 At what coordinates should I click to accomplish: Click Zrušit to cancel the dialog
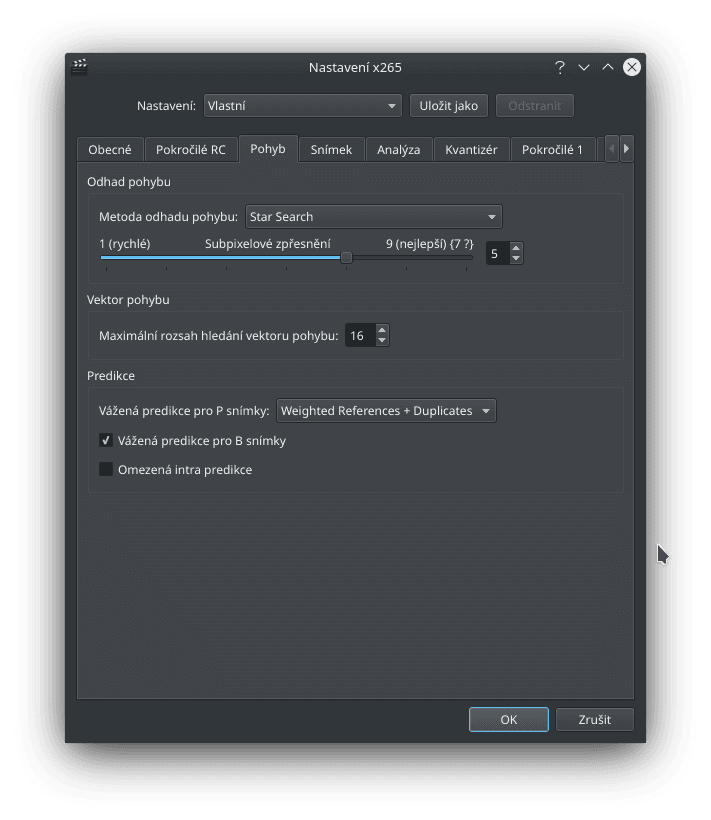click(x=595, y=720)
